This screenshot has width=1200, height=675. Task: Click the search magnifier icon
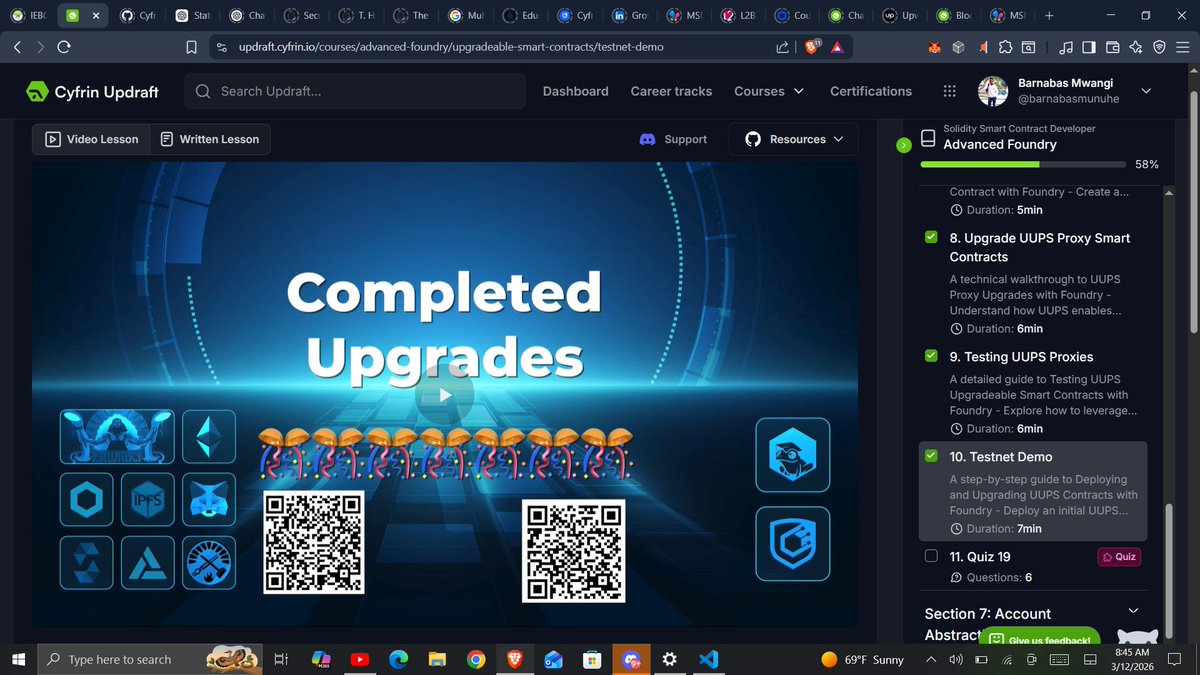203,91
